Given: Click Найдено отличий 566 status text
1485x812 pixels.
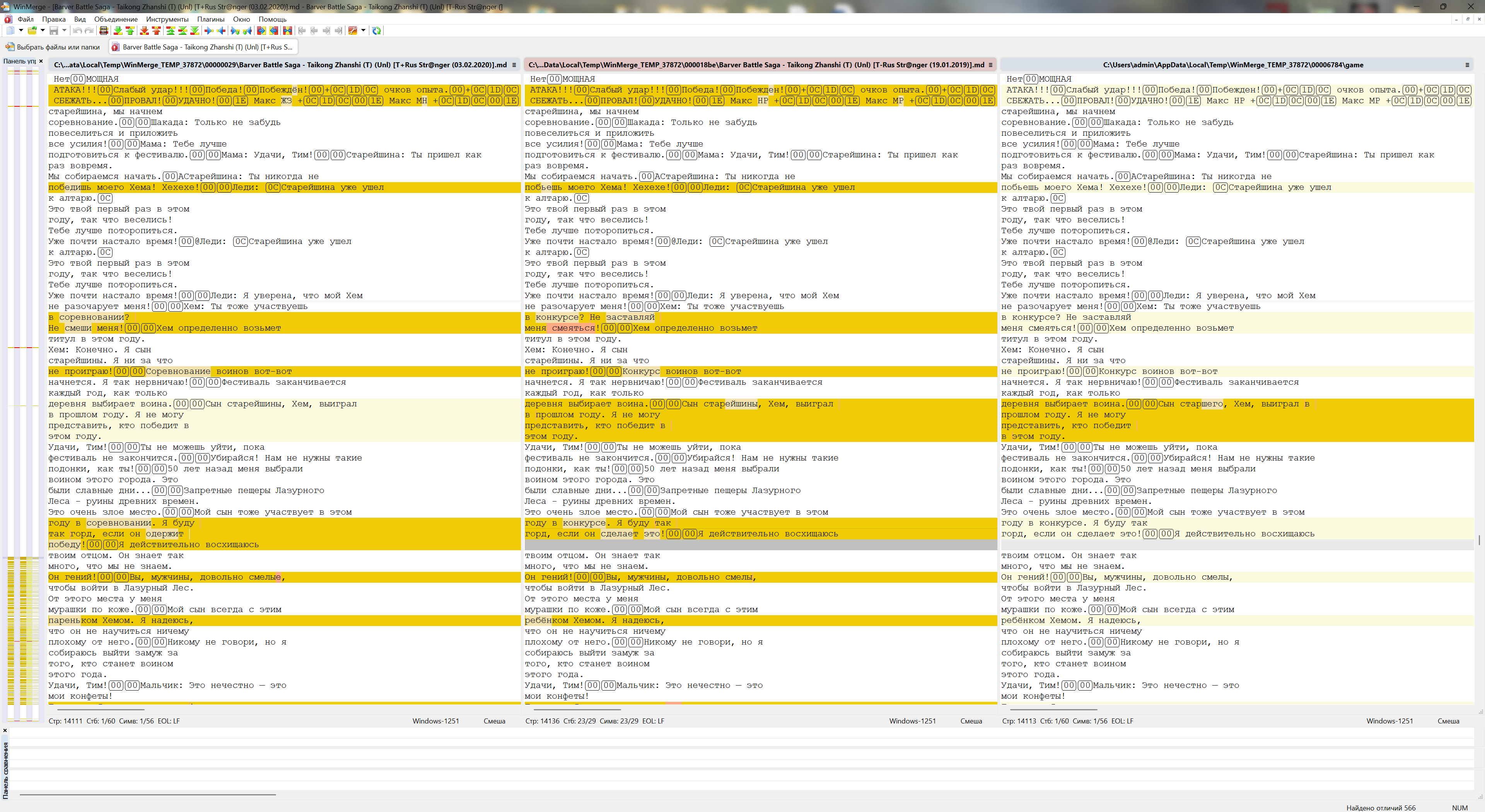Looking at the screenshot, I should 1381,808.
